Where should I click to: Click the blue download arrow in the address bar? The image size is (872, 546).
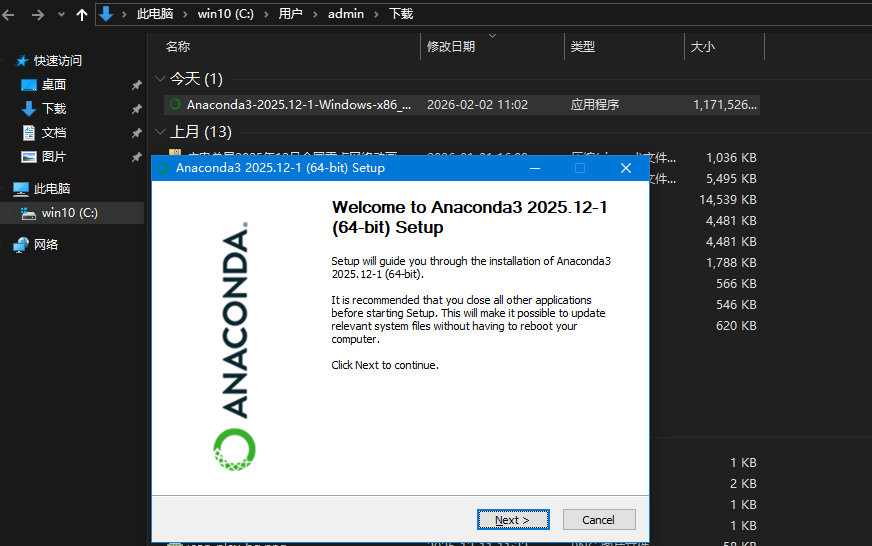[106, 14]
